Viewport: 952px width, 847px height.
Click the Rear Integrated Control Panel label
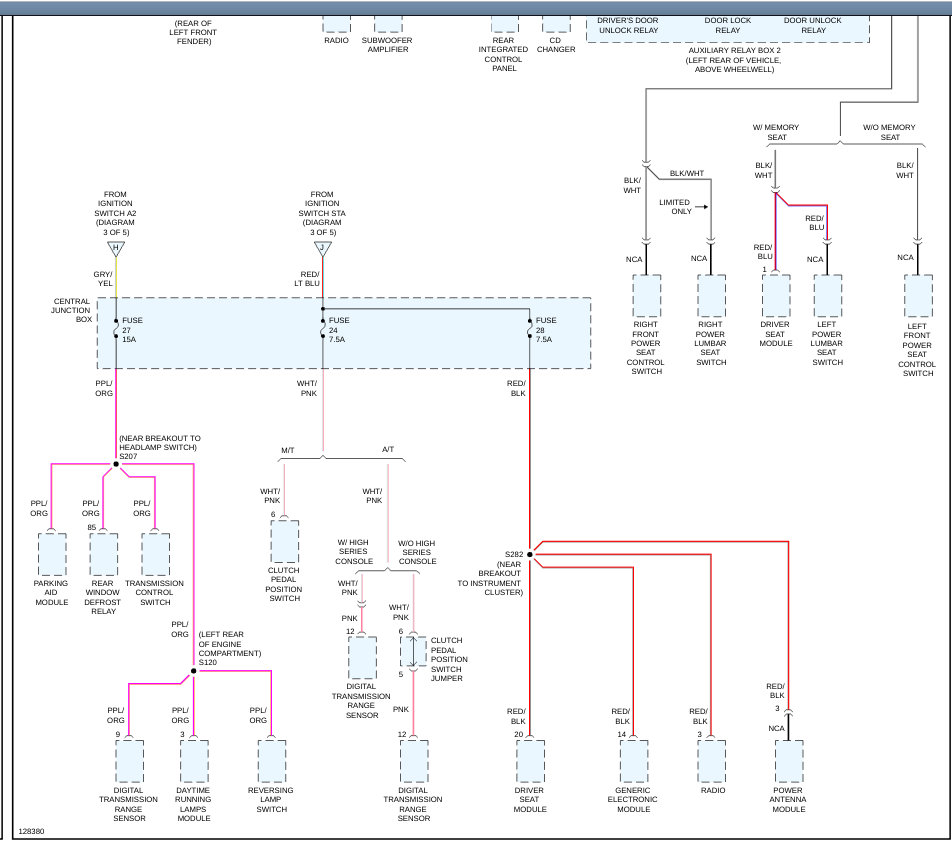[x=503, y=54]
